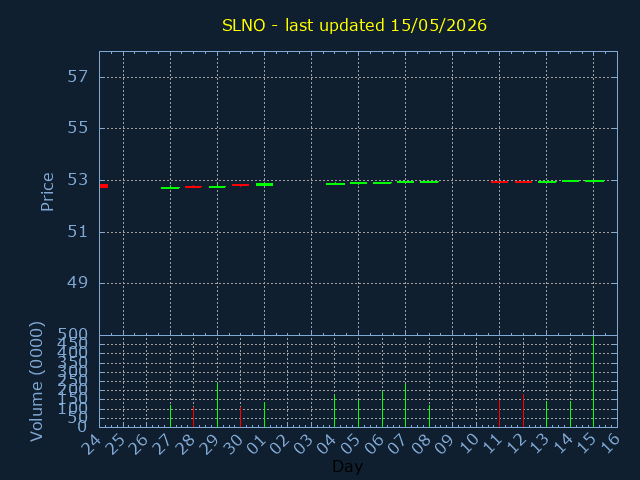Click the green volume bar on day 29
Viewport: 640px width, 480px height.
(x=218, y=404)
